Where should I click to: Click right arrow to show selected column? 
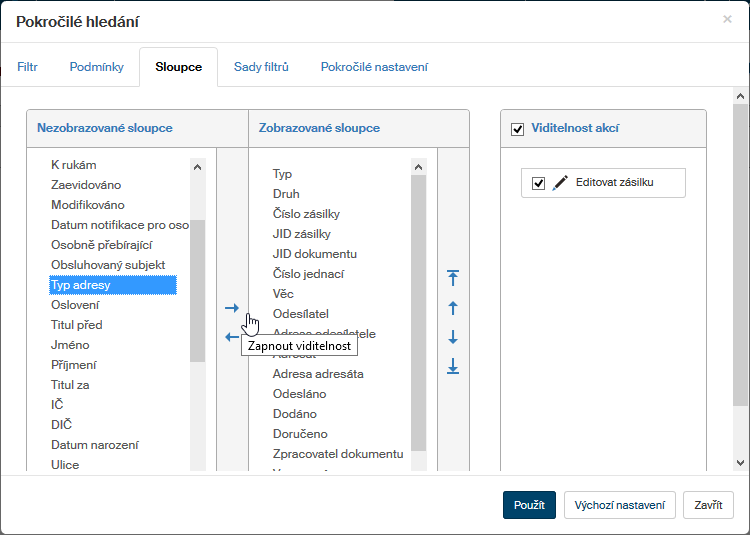tap(232, 308)
